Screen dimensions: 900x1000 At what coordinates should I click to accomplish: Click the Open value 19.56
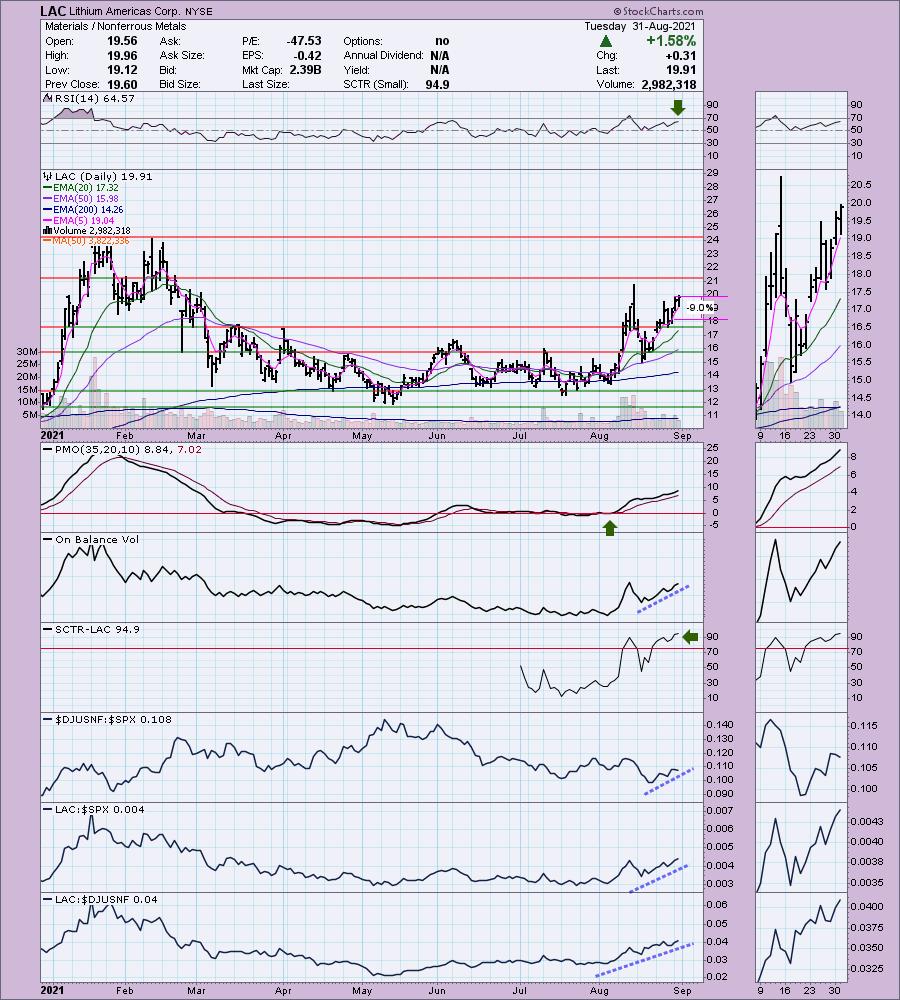(x=122, y=41)
